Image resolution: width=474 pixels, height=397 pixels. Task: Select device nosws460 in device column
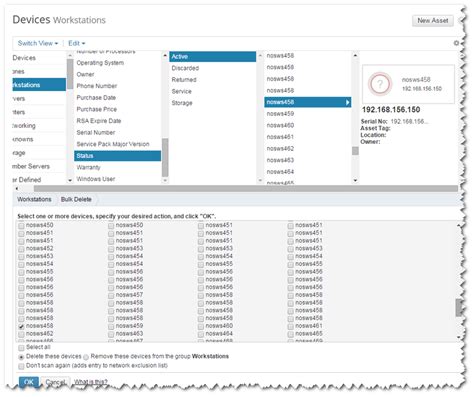pyautogui.click(x=280, y=125)
